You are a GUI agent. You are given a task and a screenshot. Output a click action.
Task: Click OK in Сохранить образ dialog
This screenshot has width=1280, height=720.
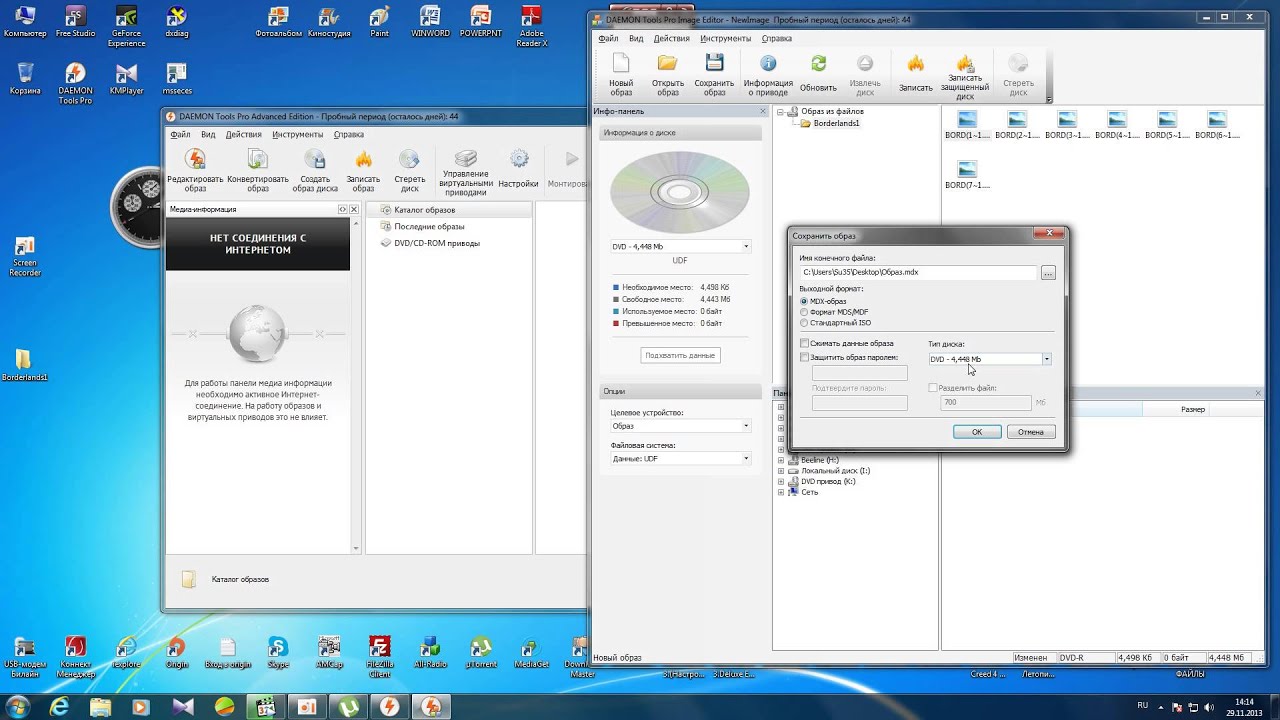tap(977, 432)
